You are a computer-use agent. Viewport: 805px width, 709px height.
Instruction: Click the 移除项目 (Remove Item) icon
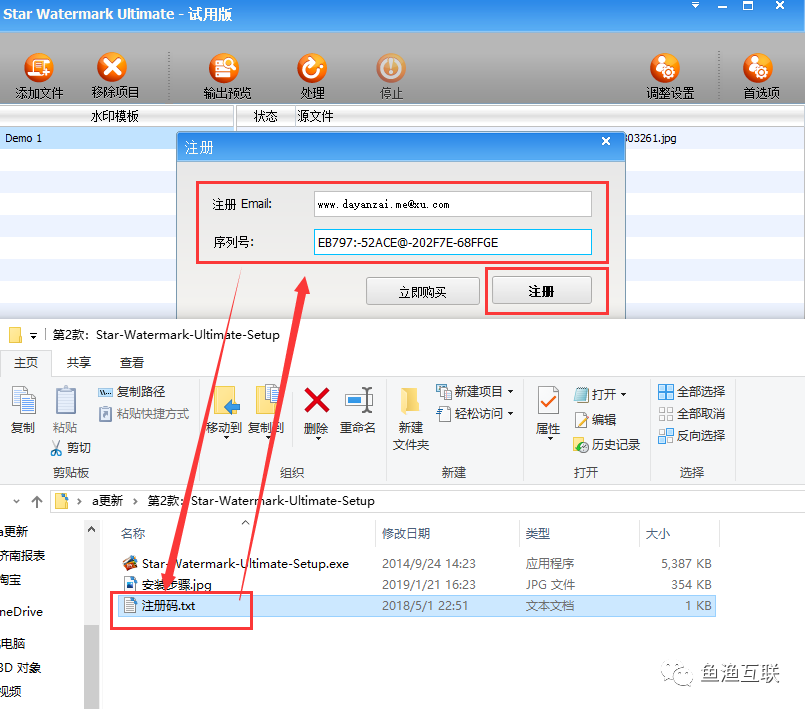click(112, 67)
